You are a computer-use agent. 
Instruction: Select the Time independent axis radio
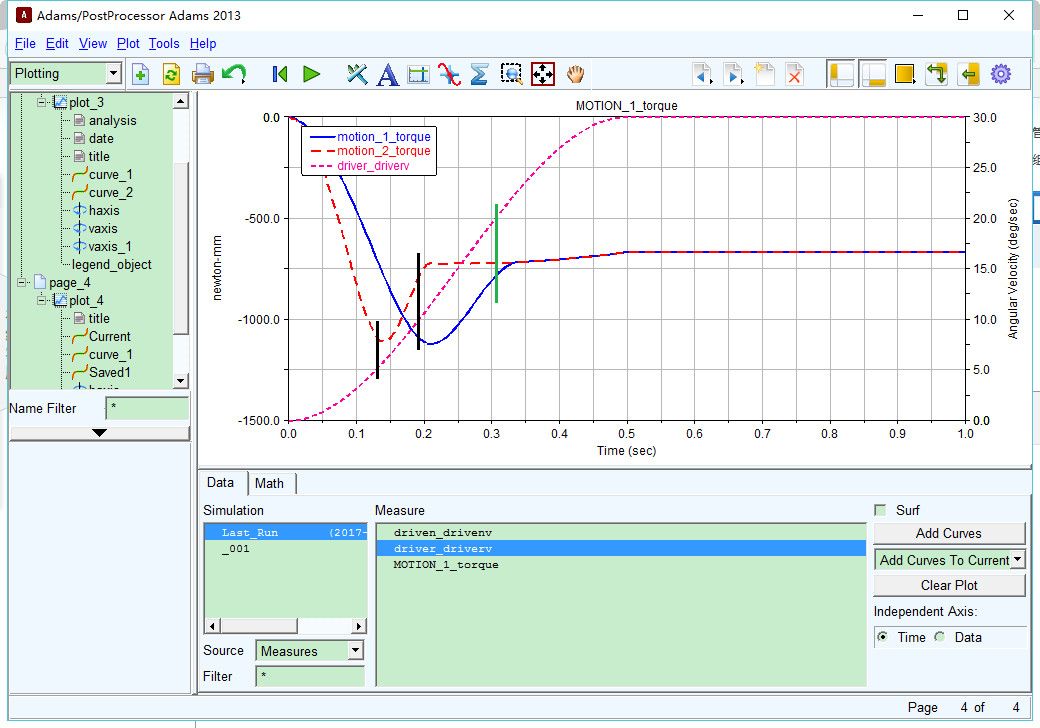(x=883, y=637)
